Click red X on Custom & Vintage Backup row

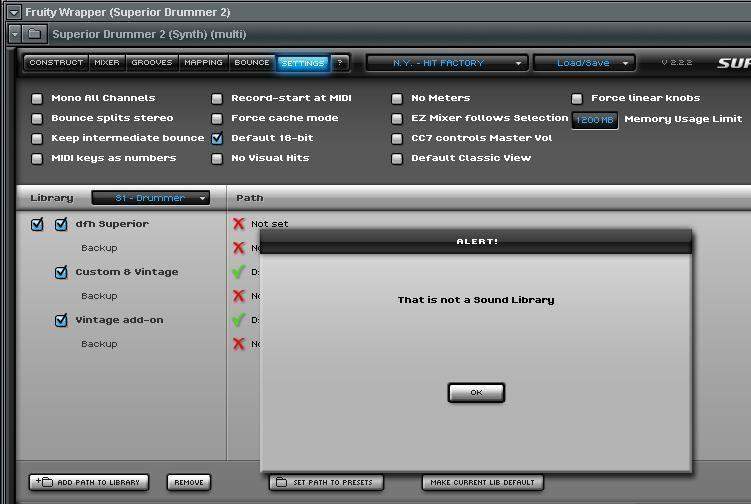[239, 295]
